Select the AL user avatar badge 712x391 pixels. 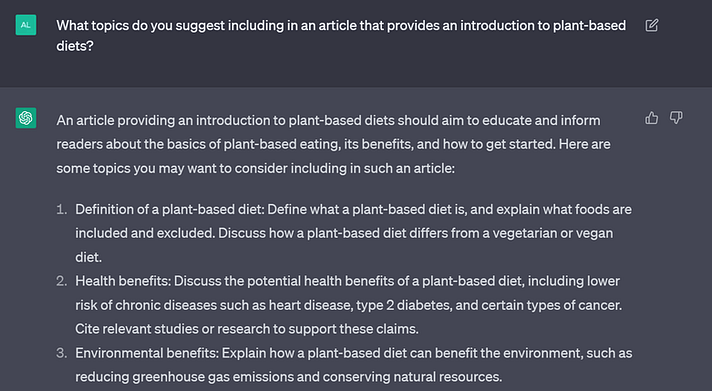click(x=26, y=25)
